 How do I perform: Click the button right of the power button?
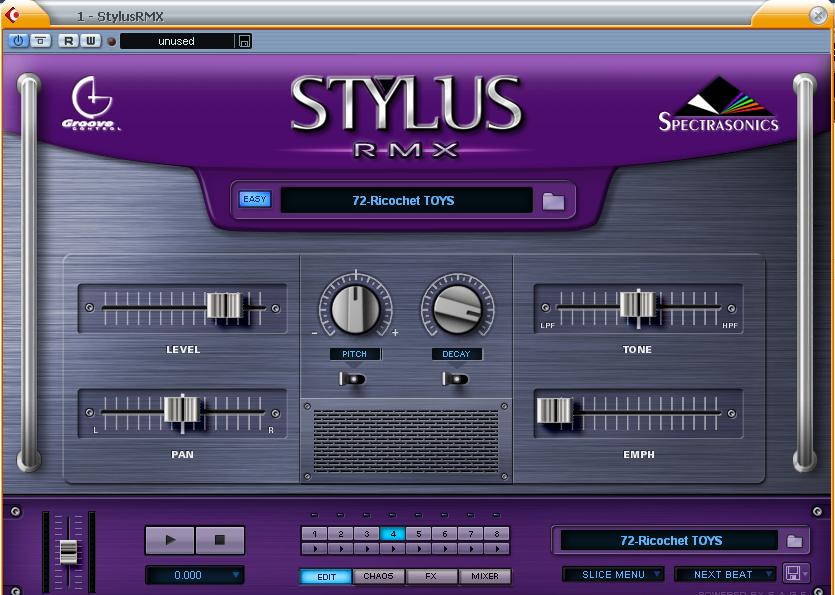(x=40, y=41)
